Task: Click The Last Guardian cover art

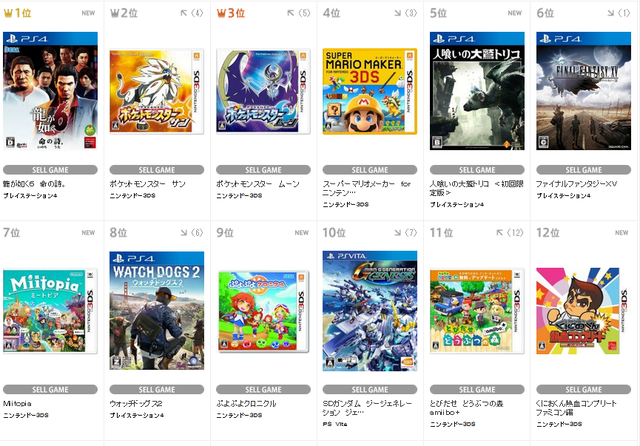Action: [477, 91]
